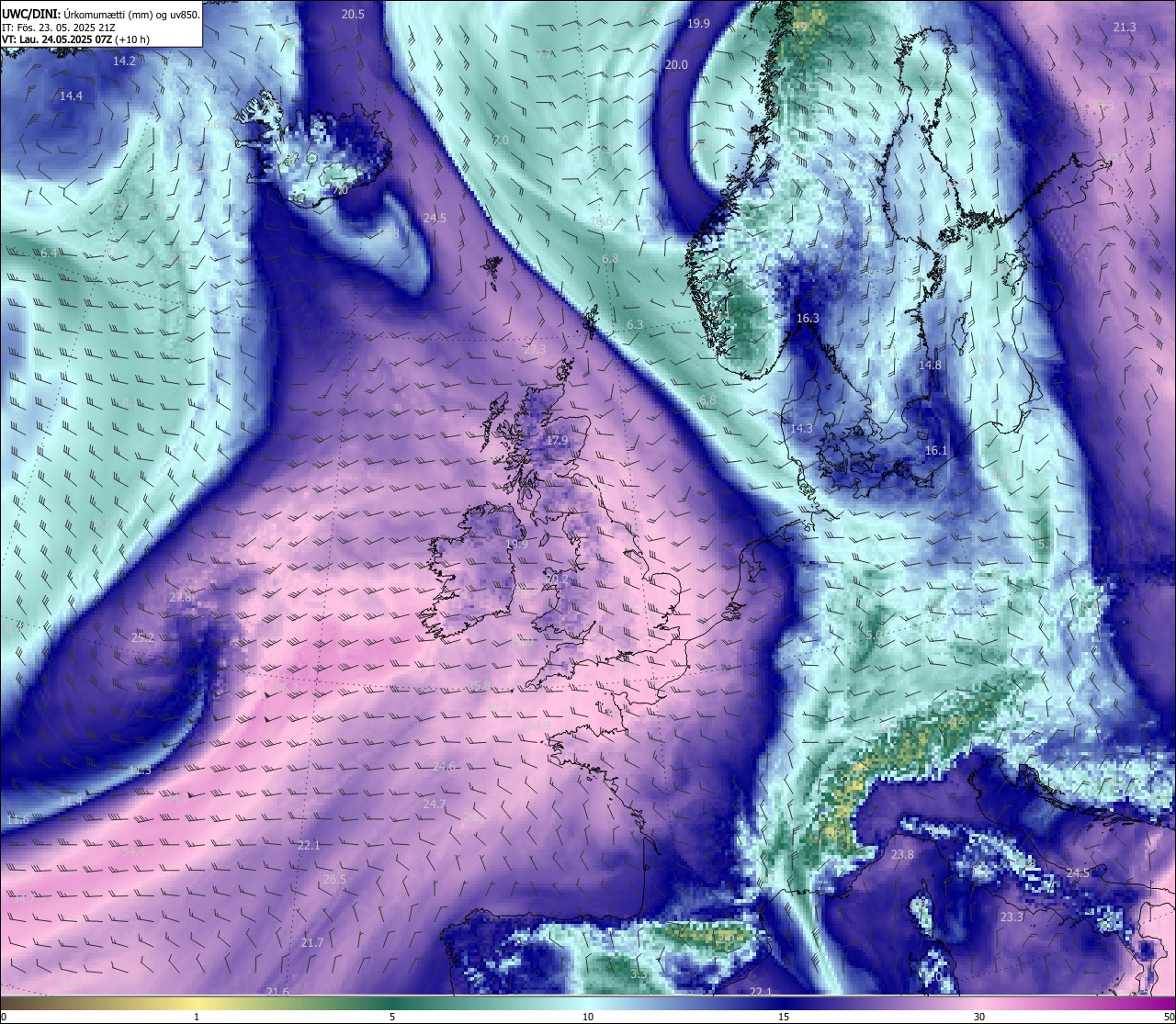Click the 25.2 value label
1176x1024 pixels.
click(x=142, y=636)
